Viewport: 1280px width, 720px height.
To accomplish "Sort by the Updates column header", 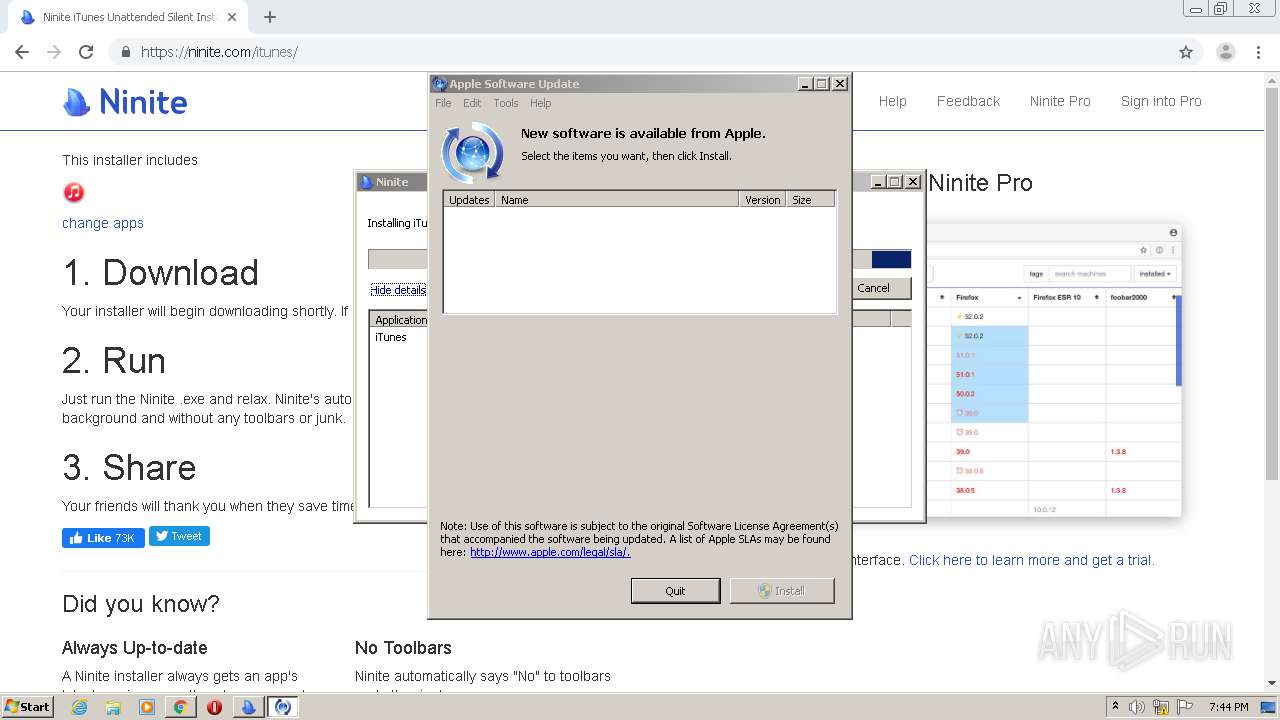I will pyautogui.click(x=469, y=200).
